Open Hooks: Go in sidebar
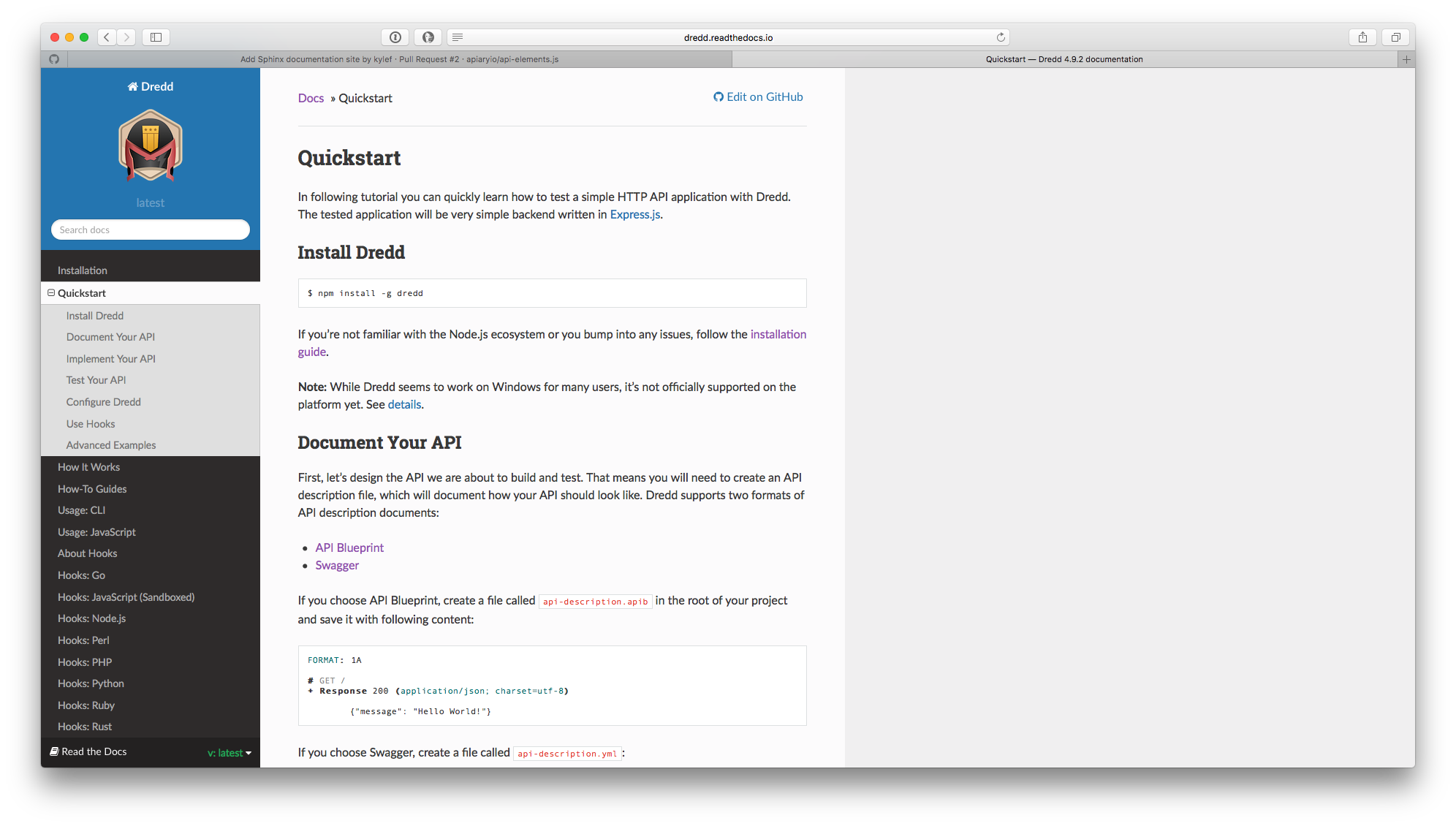 (81, 575)
